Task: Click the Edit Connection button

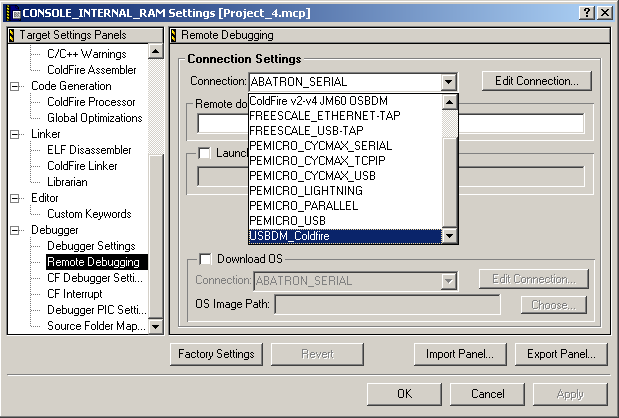Action: (537, 81)
